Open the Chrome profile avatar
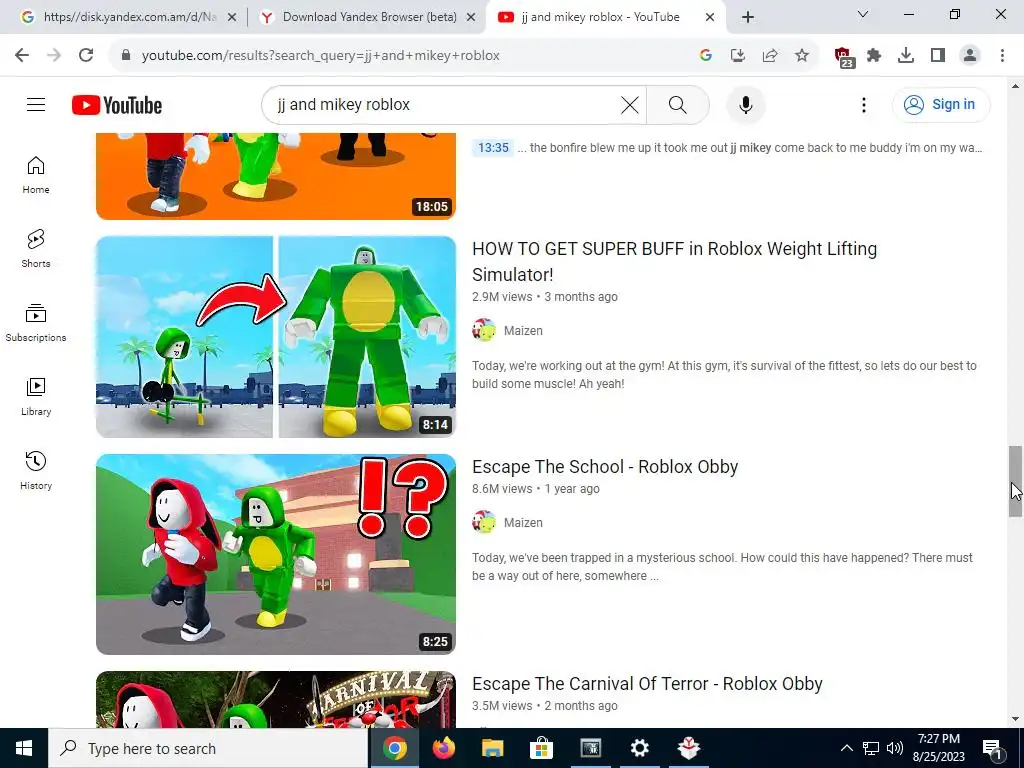 970,56
